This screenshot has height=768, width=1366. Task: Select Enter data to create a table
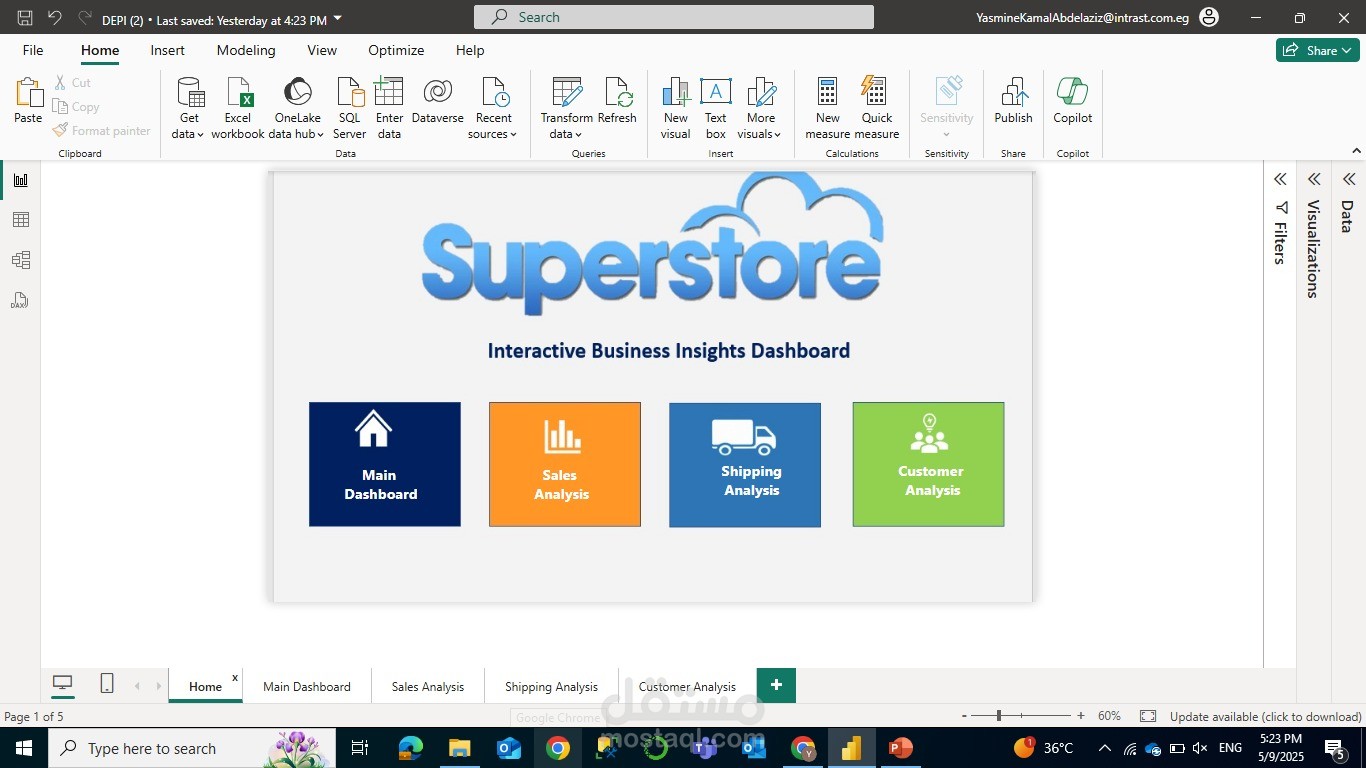click(389, 104)
